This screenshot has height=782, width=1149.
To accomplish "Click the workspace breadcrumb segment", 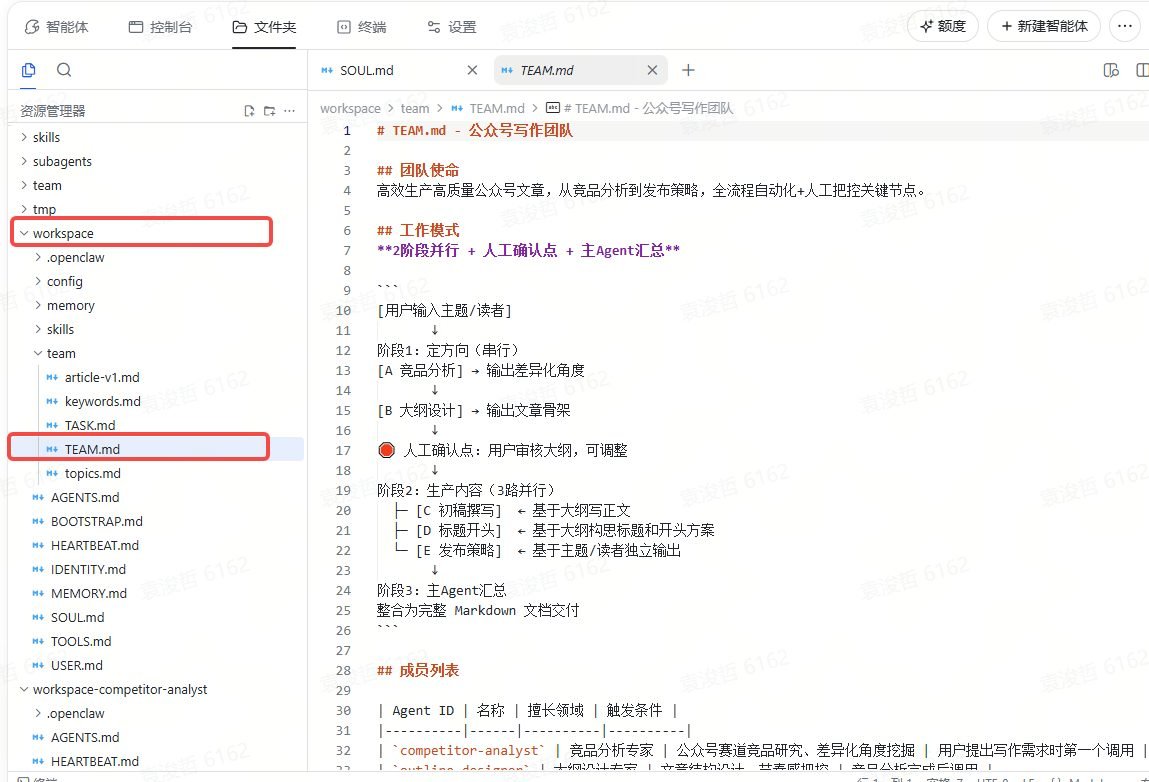I will pyautogui.click(x=350, y=108).
